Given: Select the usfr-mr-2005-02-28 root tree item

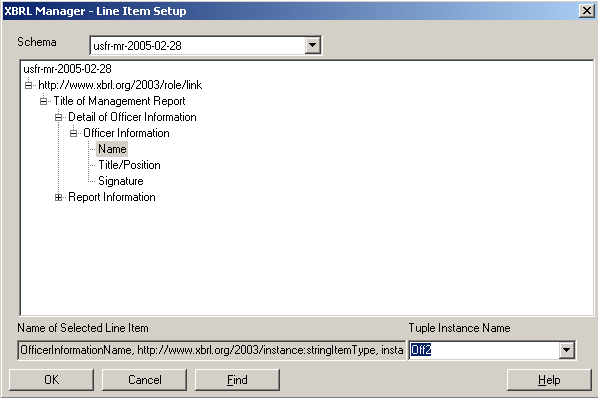Looking at the screenshot, I should pyautogui.click(x=68, y=69).
